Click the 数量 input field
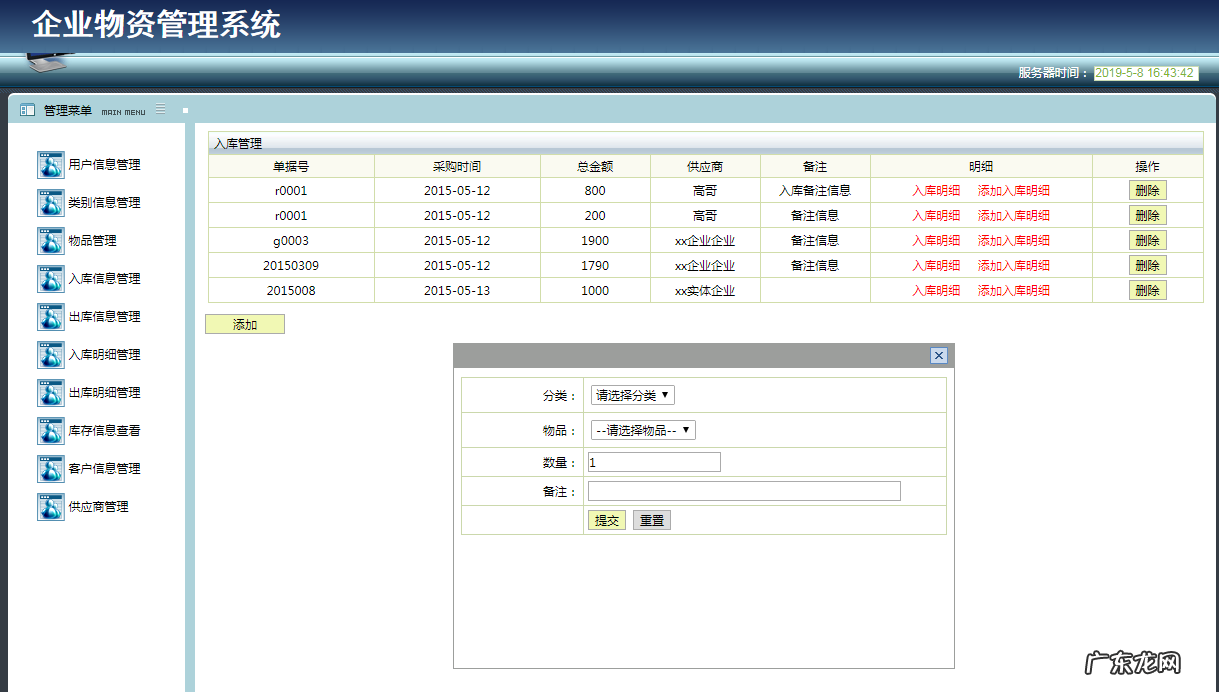The height and width of the screenshot is (692, 1219). pyautogui.click(x=653, y=461)
